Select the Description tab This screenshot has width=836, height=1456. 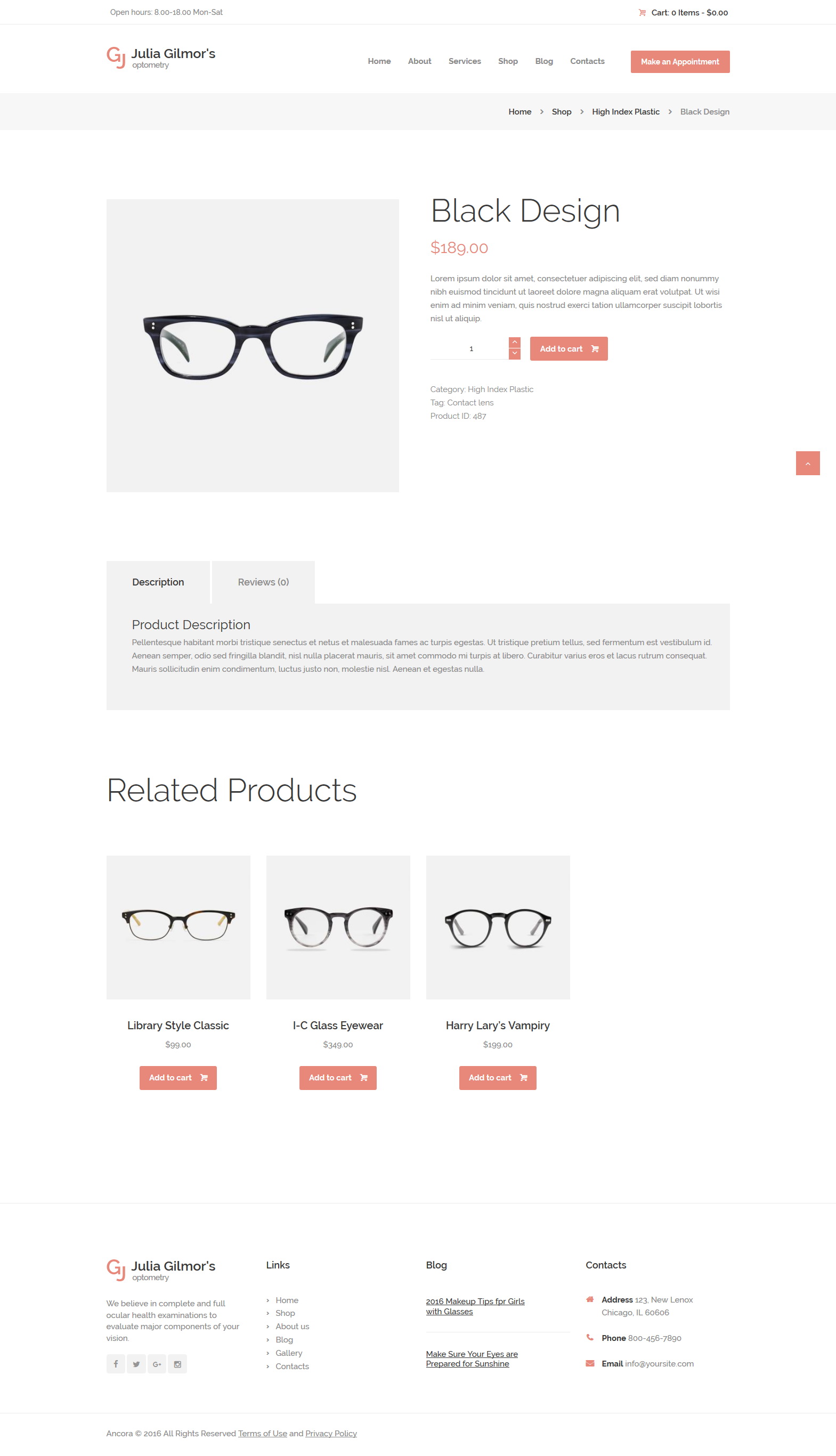coord(158,581)
